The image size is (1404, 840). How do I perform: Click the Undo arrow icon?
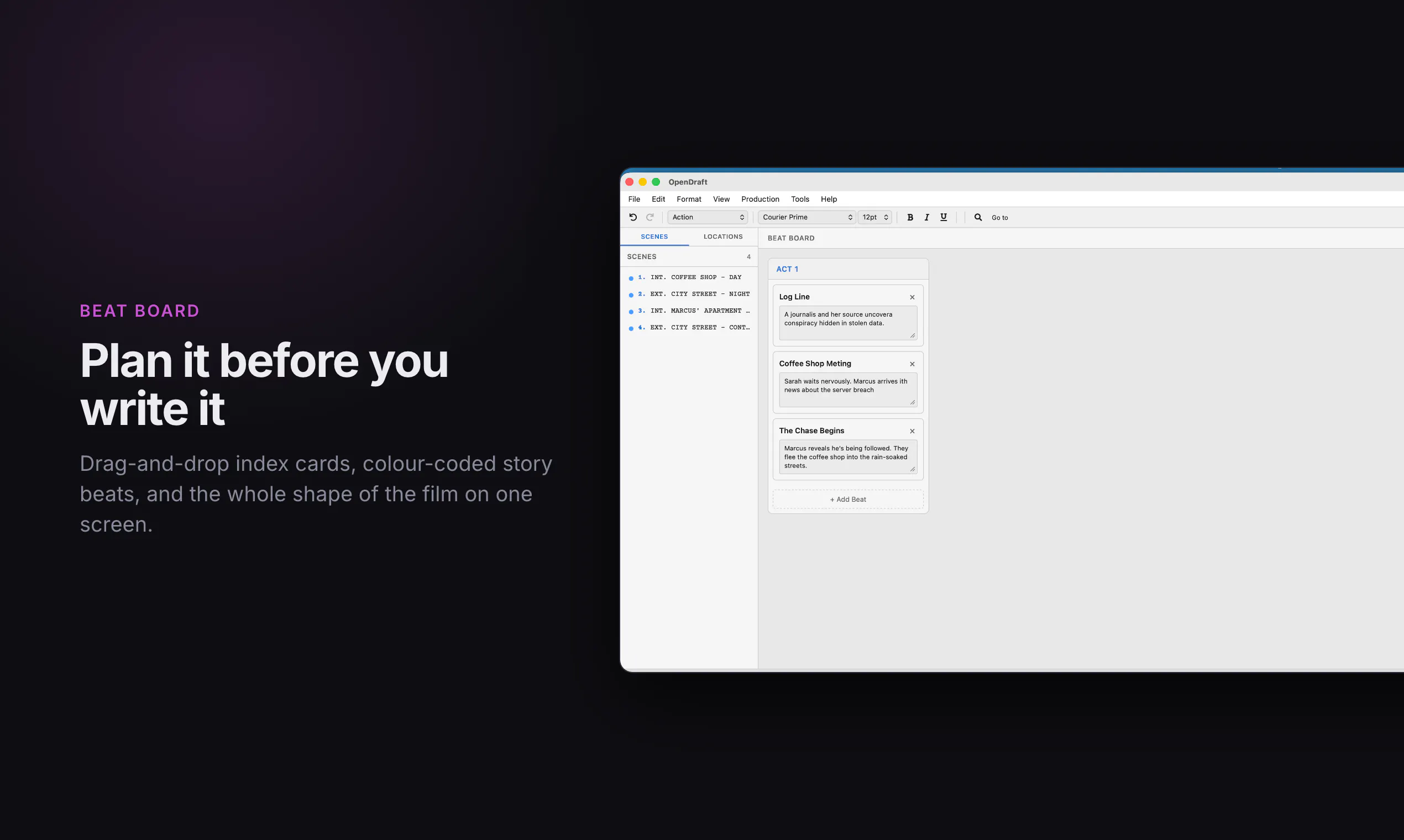633,217
